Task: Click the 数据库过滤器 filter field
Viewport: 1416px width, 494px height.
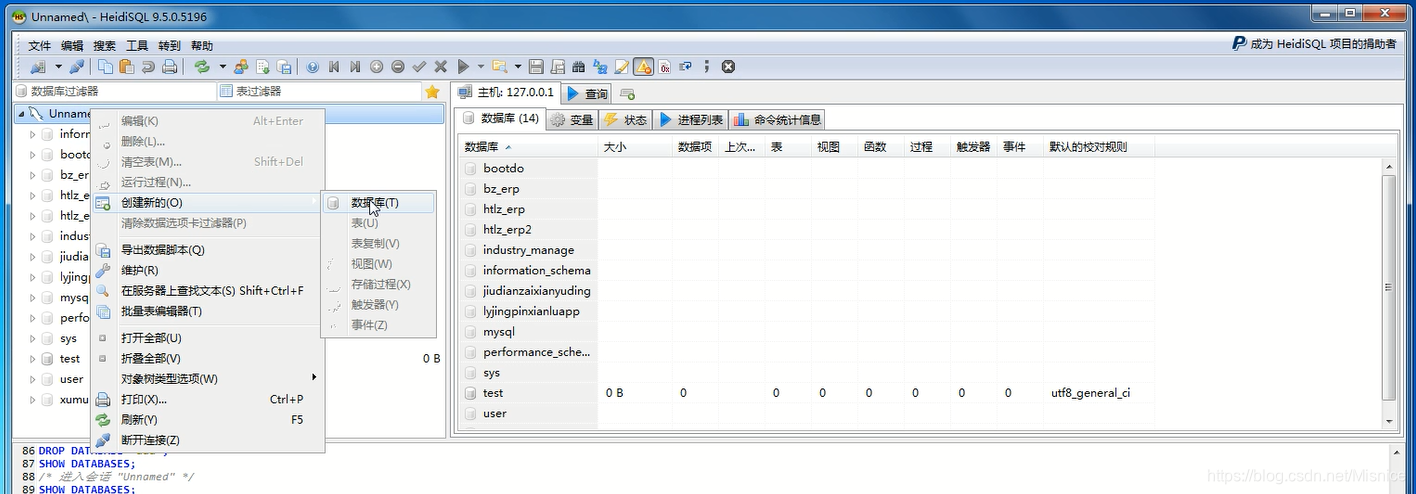Action: 116,91
